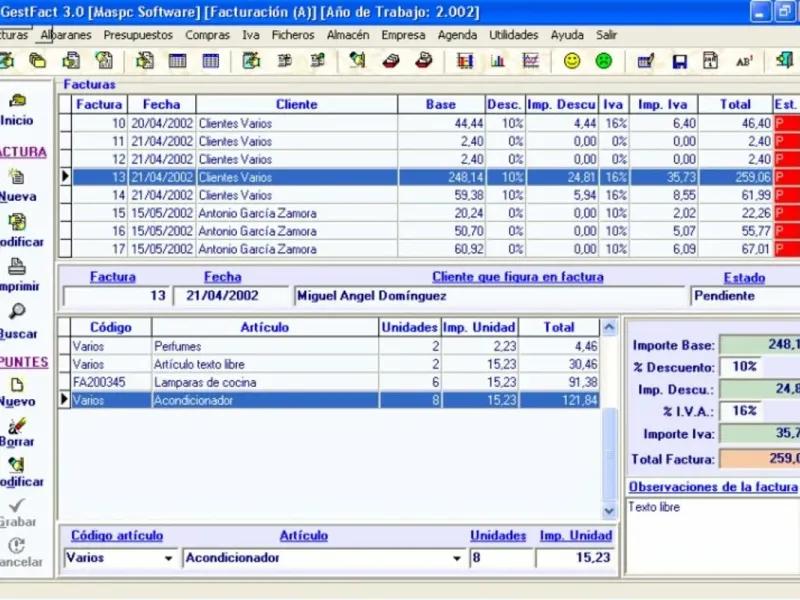
Task: Click the Cliente column header in invoices
Action: point(296,104)
